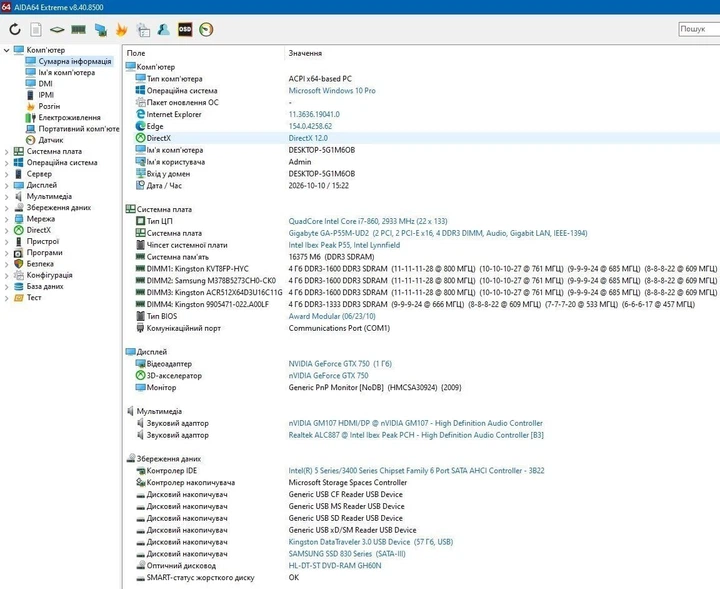
Task: Start the stability test flame icon
Action: click(x=121, y=30)
